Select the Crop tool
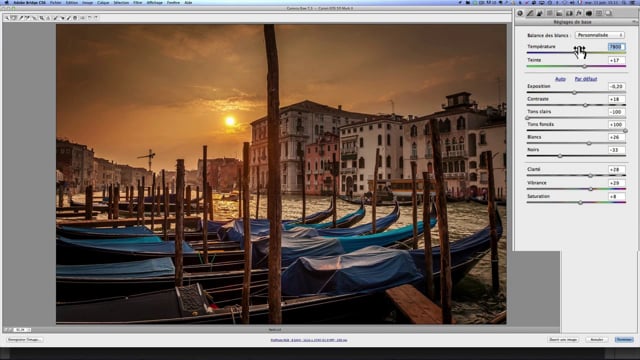 [x=42, y=18]
